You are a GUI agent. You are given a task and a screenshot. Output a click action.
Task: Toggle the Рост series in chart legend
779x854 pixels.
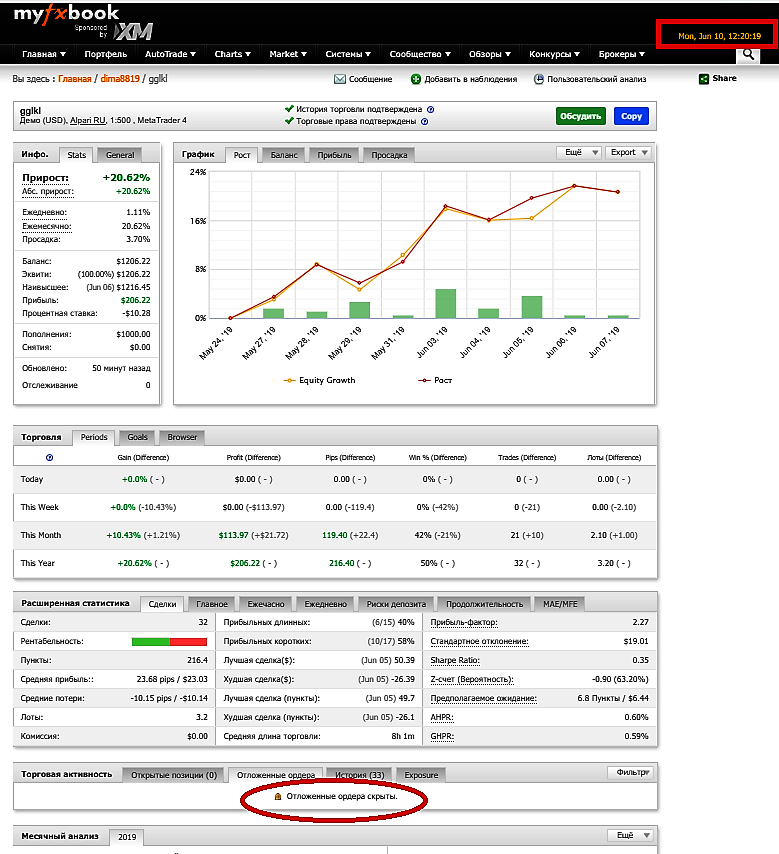click(x=435, y=380)
